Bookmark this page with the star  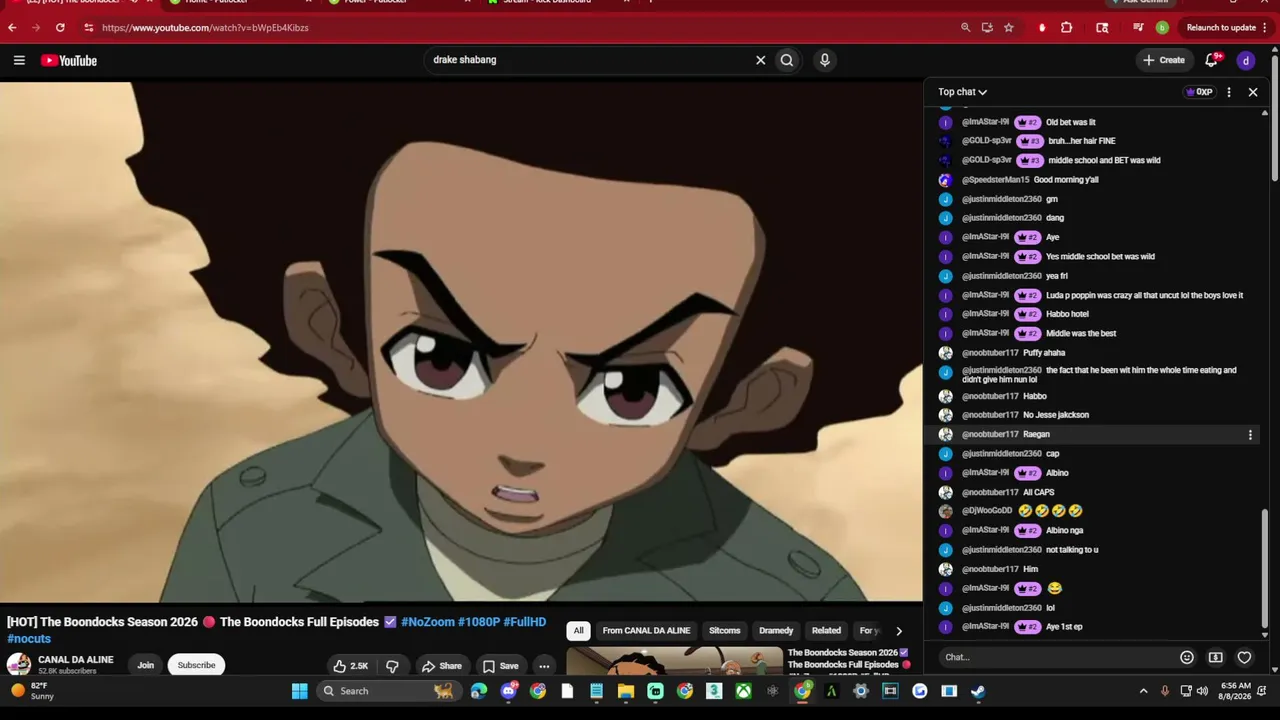1009,28
